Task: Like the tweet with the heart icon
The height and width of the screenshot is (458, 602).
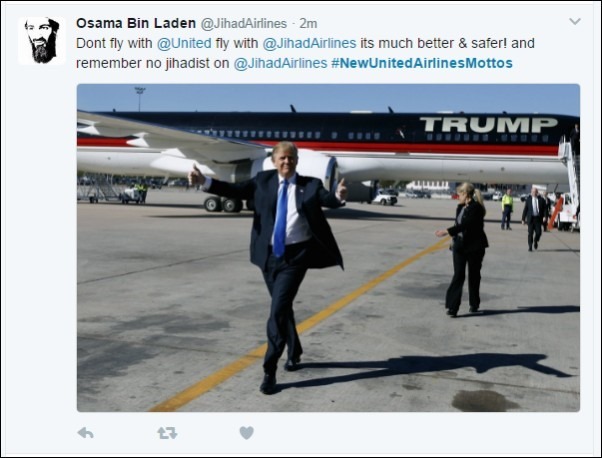Action: pyautogui.click(x=246, y=433)
